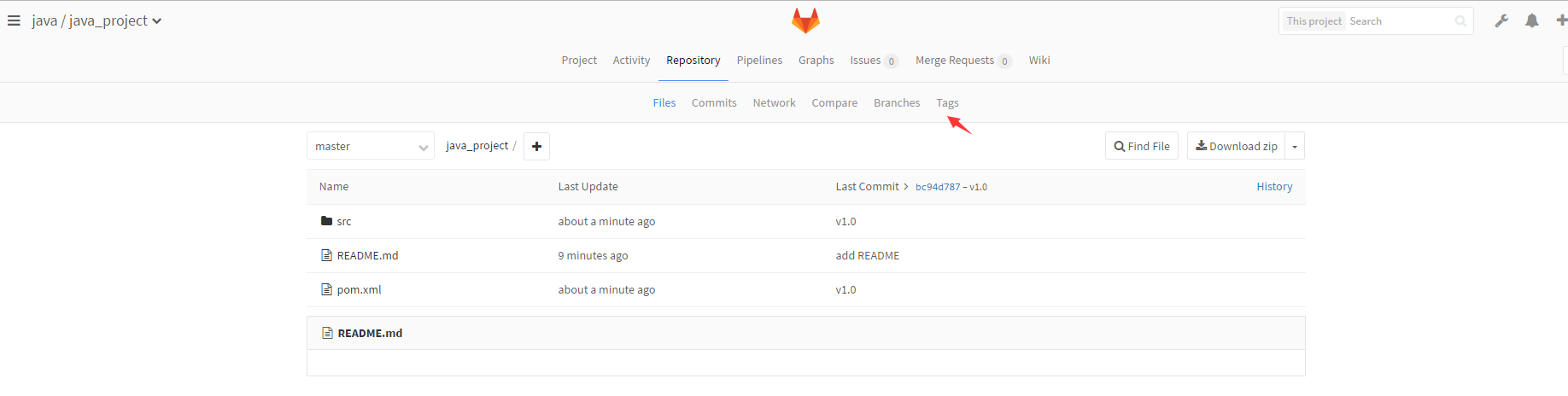Click plus button next to java_project path

point(536,146)
